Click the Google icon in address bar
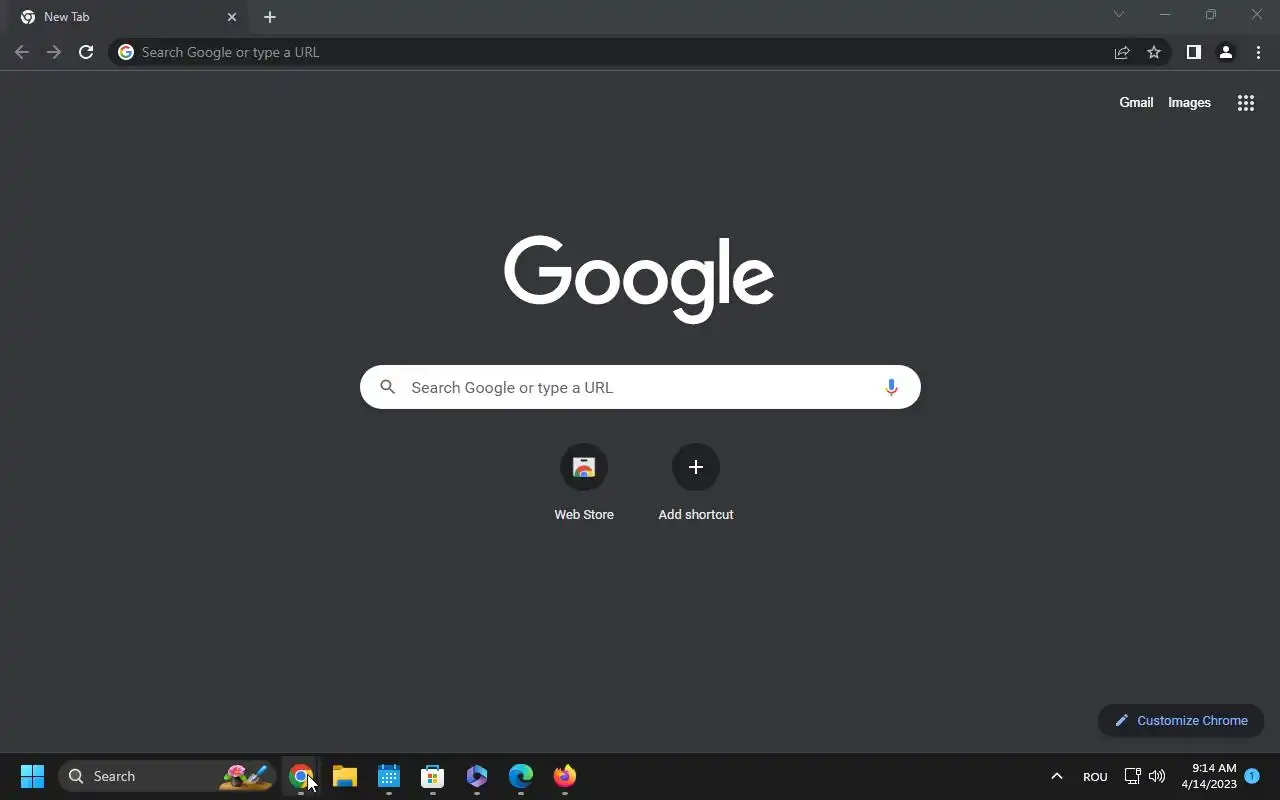Screen dimensions: 1280x800 (x=126, y=52)
